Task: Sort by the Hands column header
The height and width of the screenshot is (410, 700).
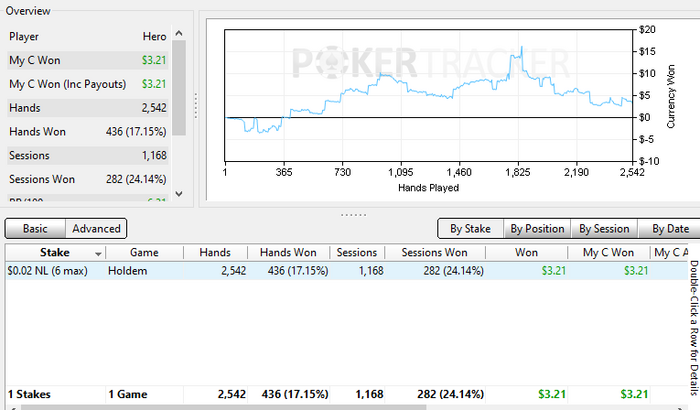Action: (x=215, y=252)
